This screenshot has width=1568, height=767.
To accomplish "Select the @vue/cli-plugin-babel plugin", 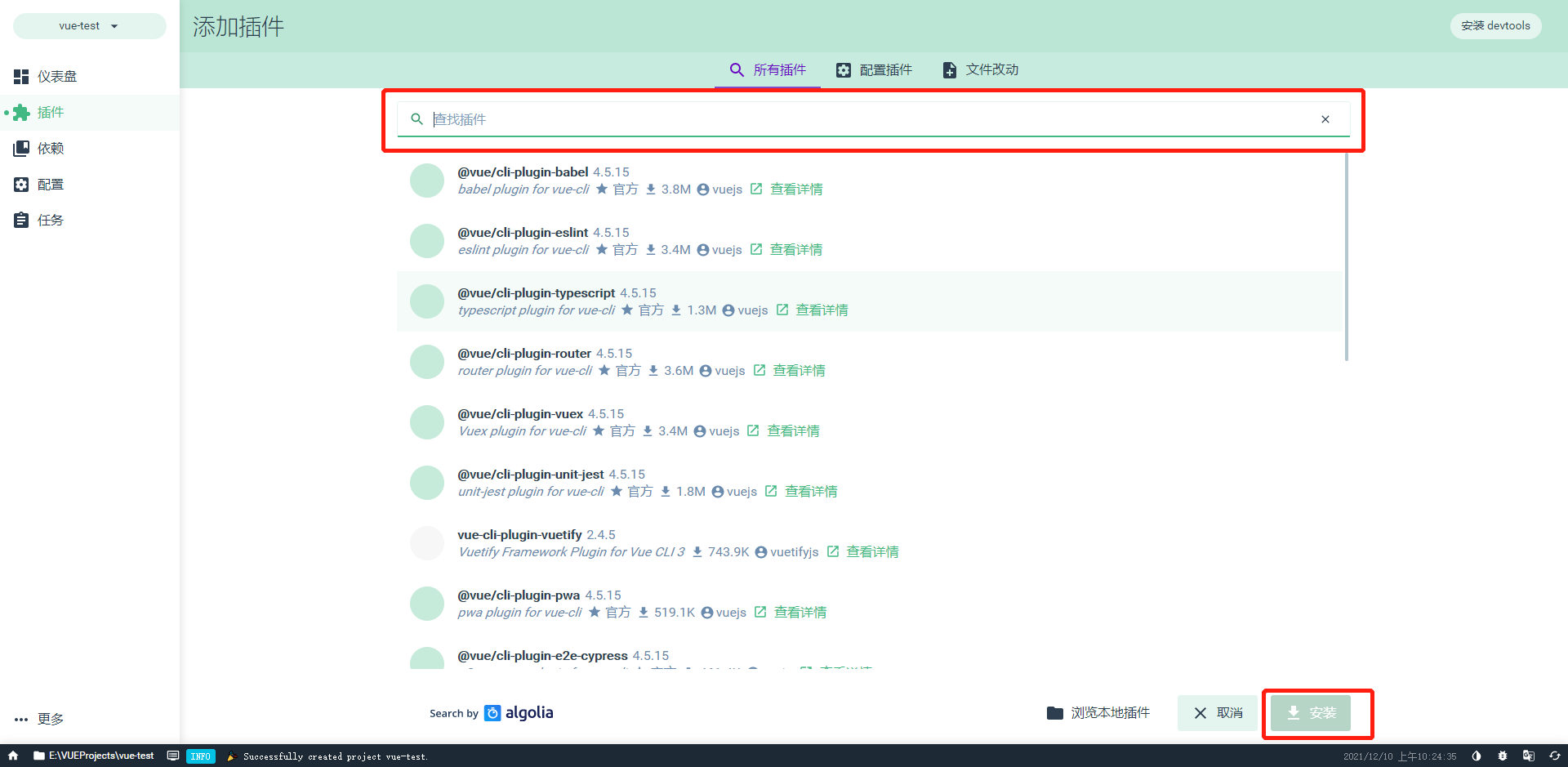I will click(870, 181).
